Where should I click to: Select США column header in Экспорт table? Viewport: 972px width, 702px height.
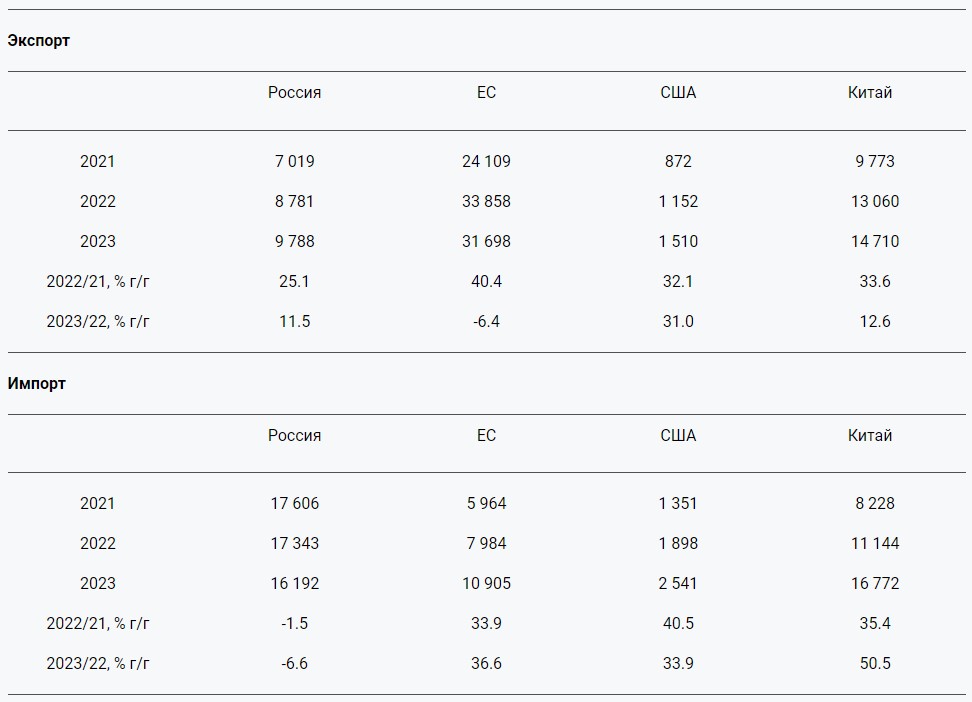[x=678, y=92]
